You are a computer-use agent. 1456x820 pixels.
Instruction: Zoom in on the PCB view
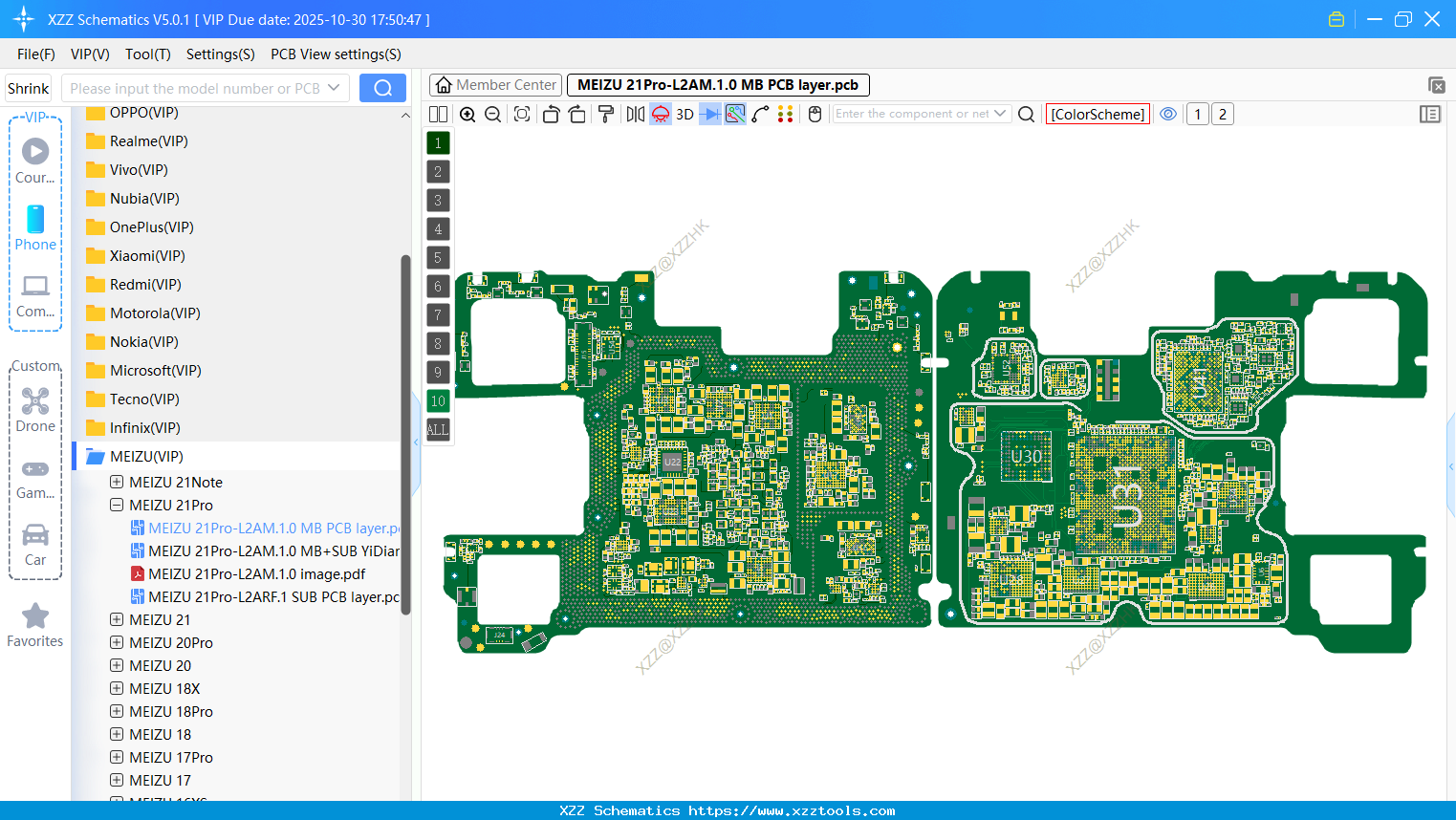point(467,114)
